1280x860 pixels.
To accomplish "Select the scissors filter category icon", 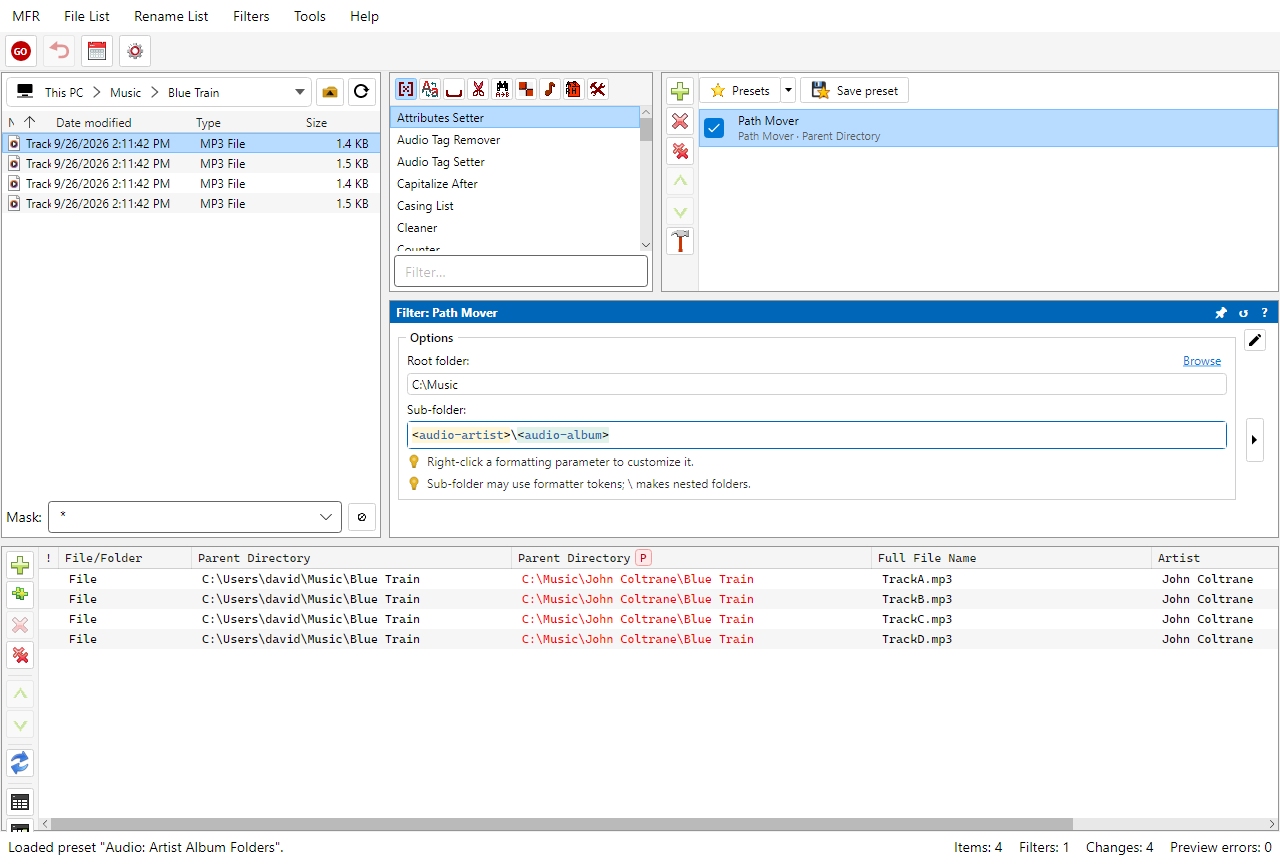I will (x=478, y=89).
